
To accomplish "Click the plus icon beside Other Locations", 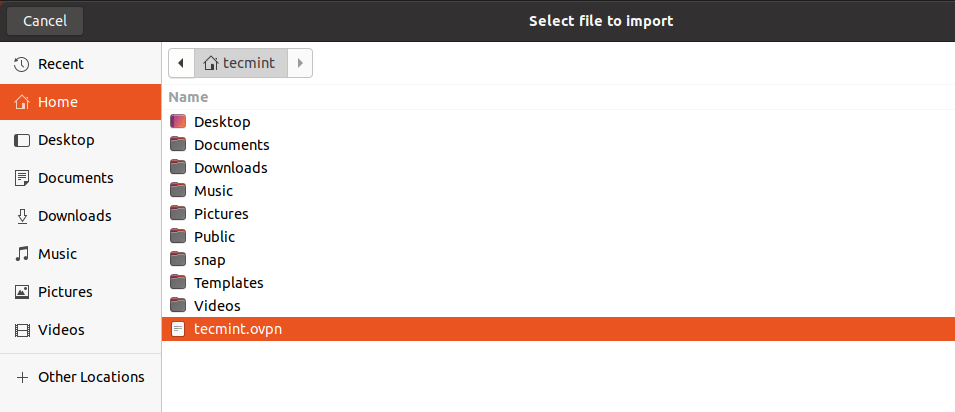I will pyautogui.click(x=21, y=377).
